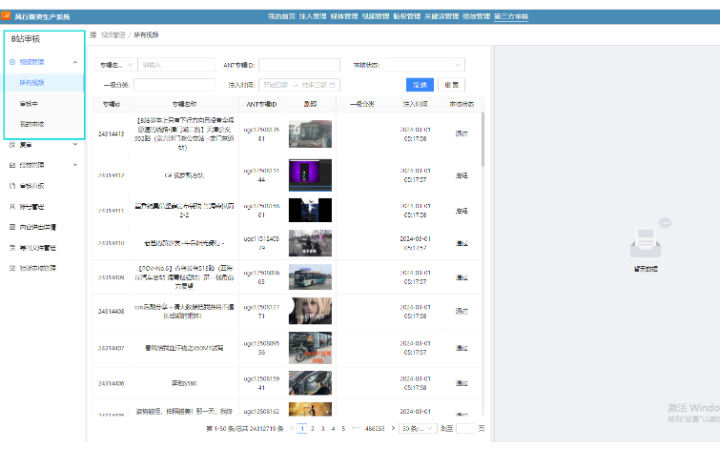Image resolution: width=720 pixels, height=450 pixels.
Task: Click the 账号管理 user icon in sidebar
Action: pyautogui.click(x=12, y=206)
